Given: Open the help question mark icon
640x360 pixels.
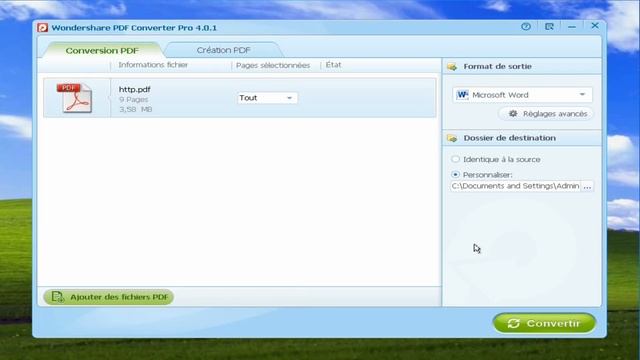Looking at the screenshot, I should (526, 27).
